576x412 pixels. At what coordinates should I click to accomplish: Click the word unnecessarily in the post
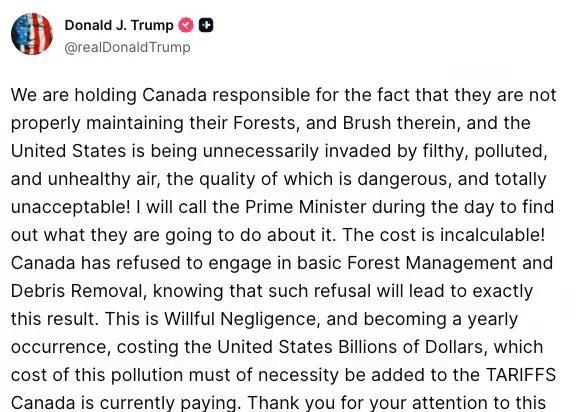[260, 151]
